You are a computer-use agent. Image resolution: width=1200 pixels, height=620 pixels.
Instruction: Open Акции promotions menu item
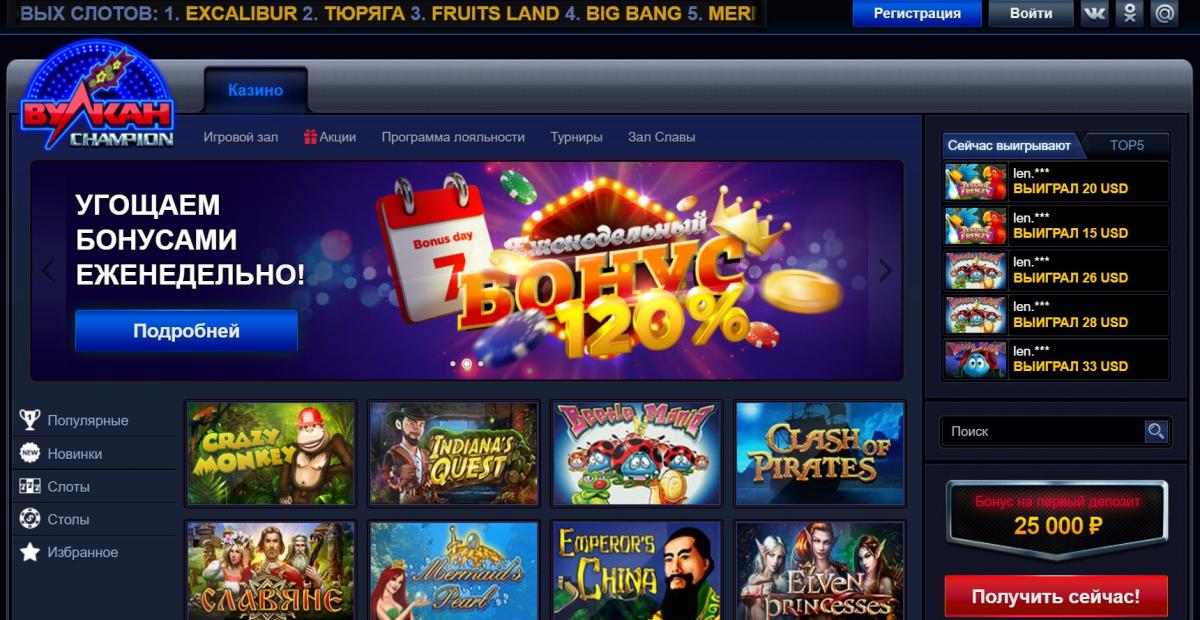[330, 137]
